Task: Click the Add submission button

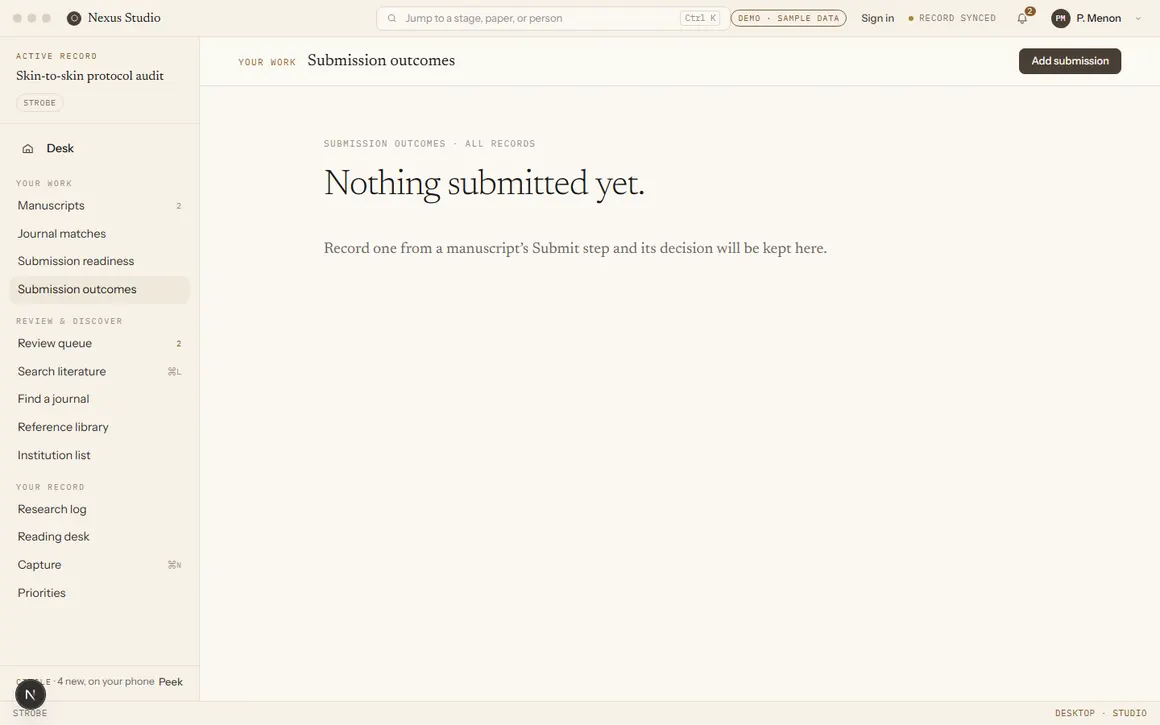Action: click(x=1070, y=61)
